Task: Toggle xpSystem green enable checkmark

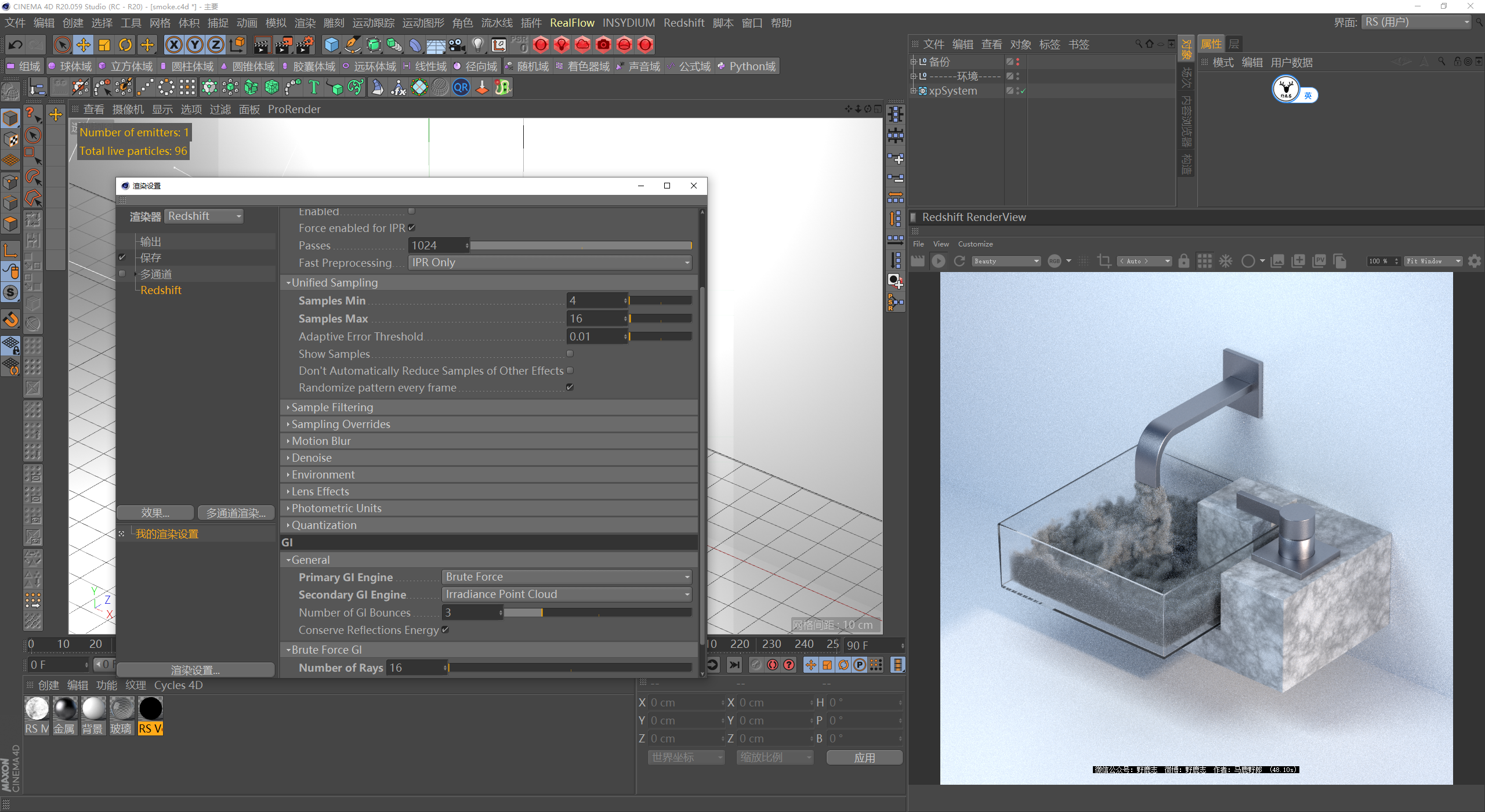Action: click(1023, 91)
